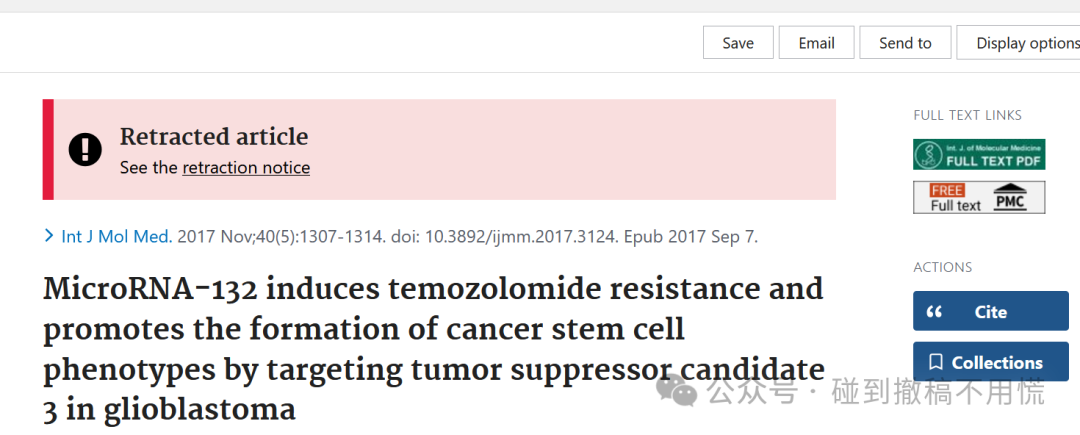Click the Retracted article banner heading

coord(214,136)
